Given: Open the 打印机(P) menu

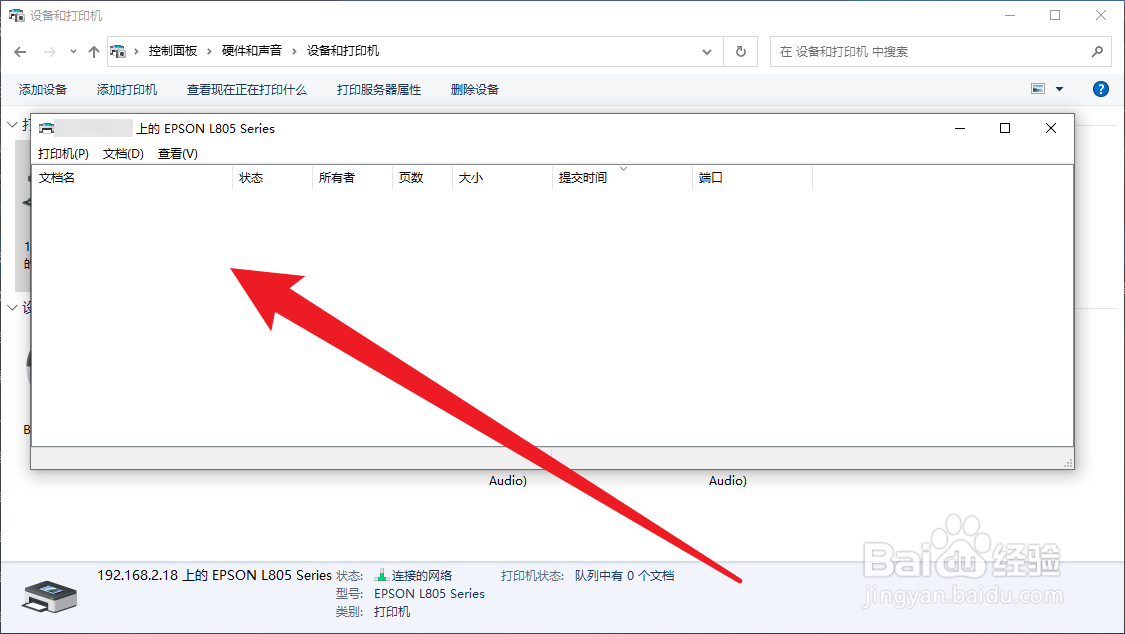Looking at the screenshot, I should tap(63, 153).
